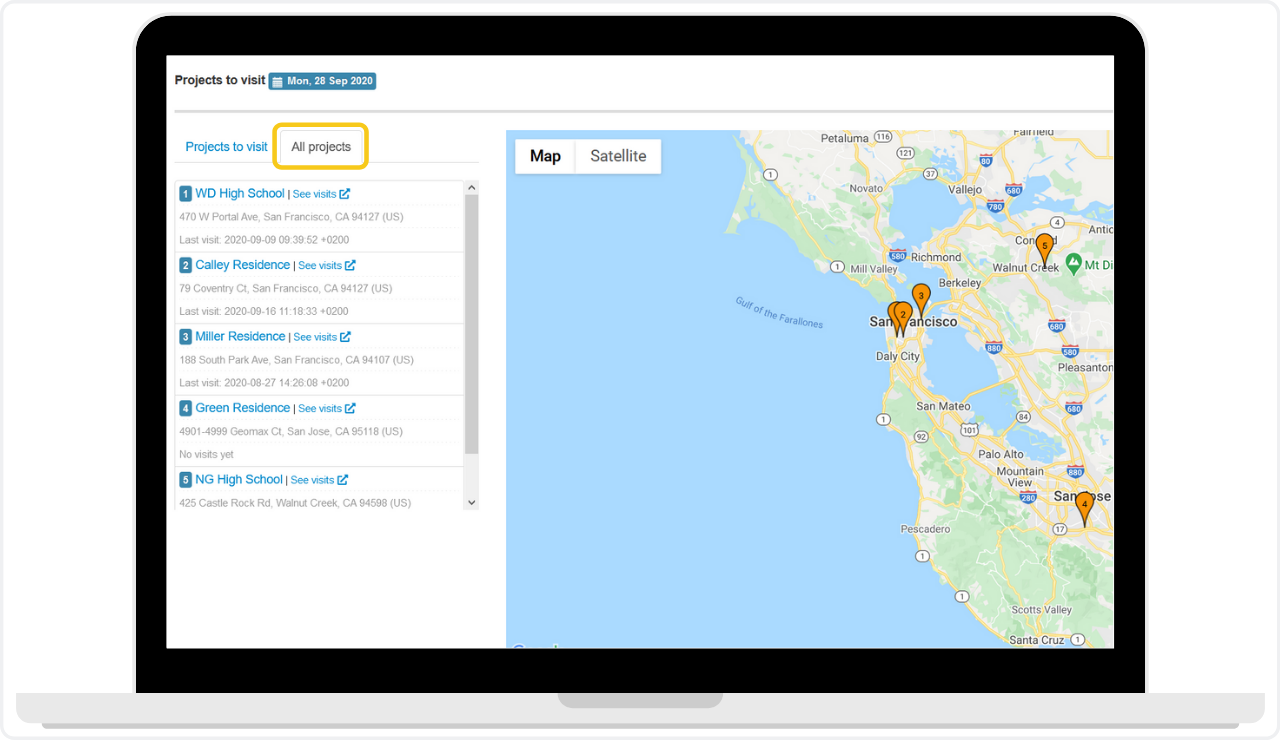Click the number 3 badge for Miller Residence
Screen dimensions: 1280x740
point(185,337)
